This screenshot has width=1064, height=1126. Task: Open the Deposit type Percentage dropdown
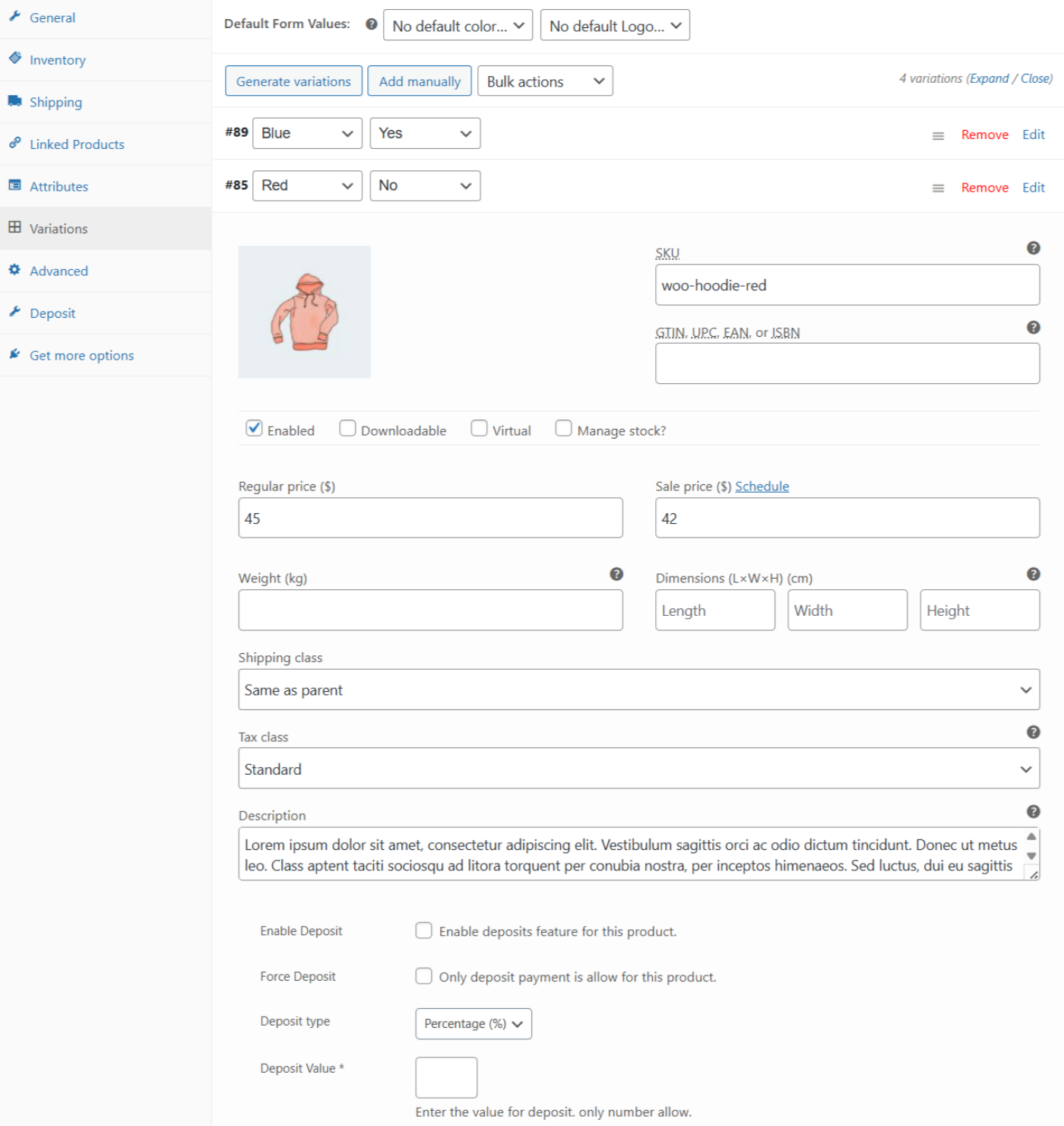[x=473, y=1023]
